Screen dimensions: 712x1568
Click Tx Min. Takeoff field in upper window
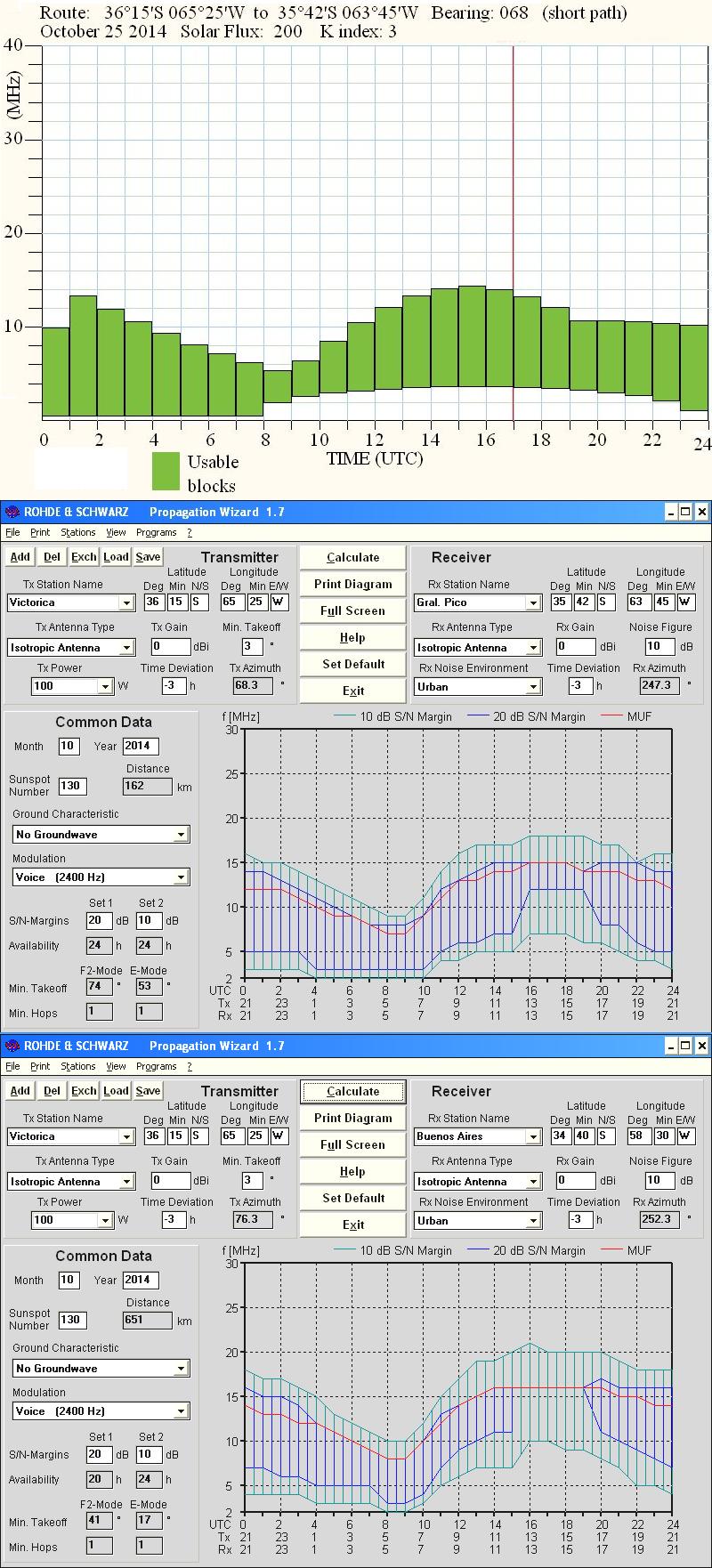click(x=252, y=646)
